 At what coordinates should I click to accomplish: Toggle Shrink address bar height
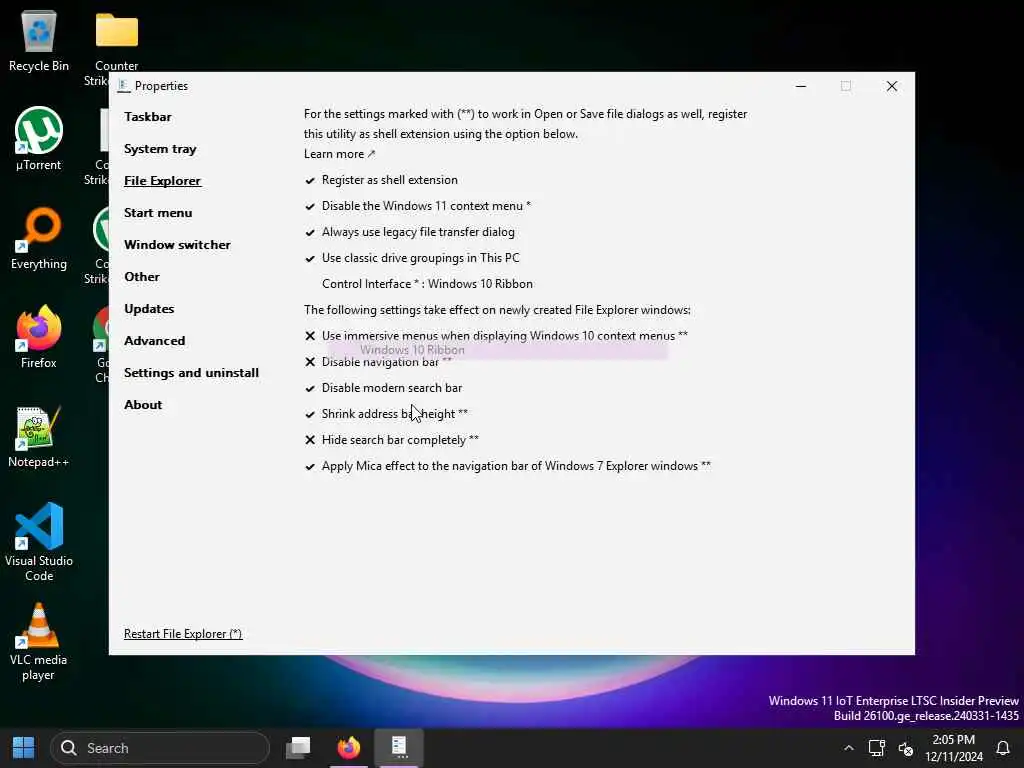click(x=386, y=414)
